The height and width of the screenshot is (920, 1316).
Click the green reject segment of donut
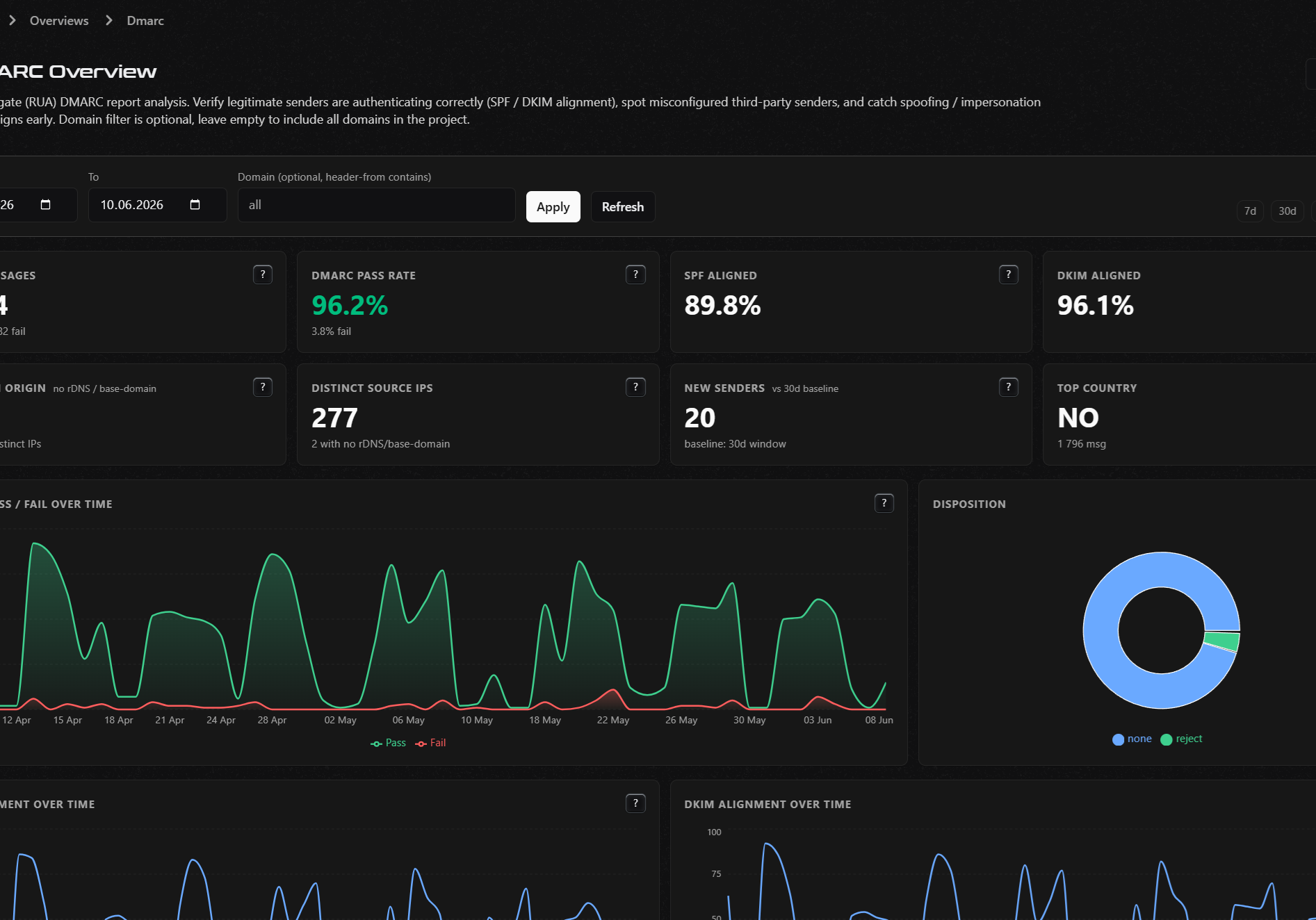tap(1222, 641)
